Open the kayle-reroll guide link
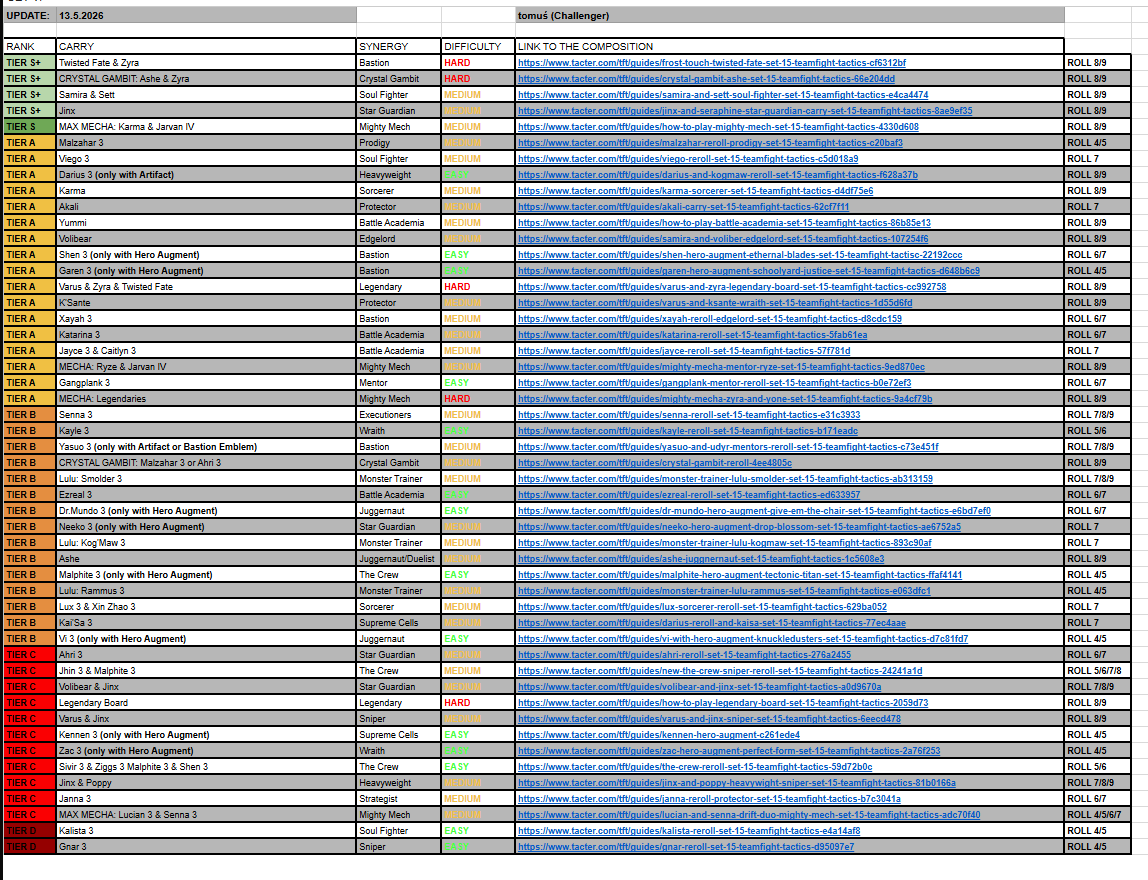Screen dimensions: 1148x880 click(x=687, y=431)
